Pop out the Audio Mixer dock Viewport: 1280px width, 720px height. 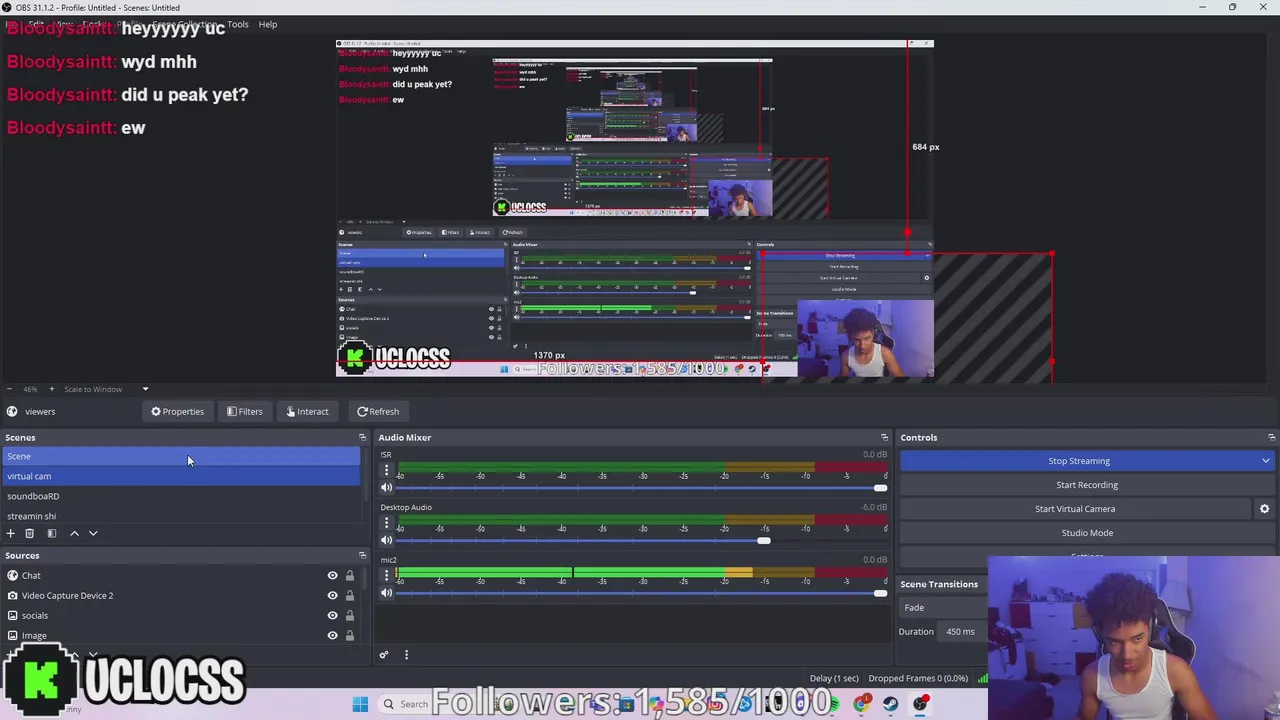pyautogui.click(x=884, y=437)
